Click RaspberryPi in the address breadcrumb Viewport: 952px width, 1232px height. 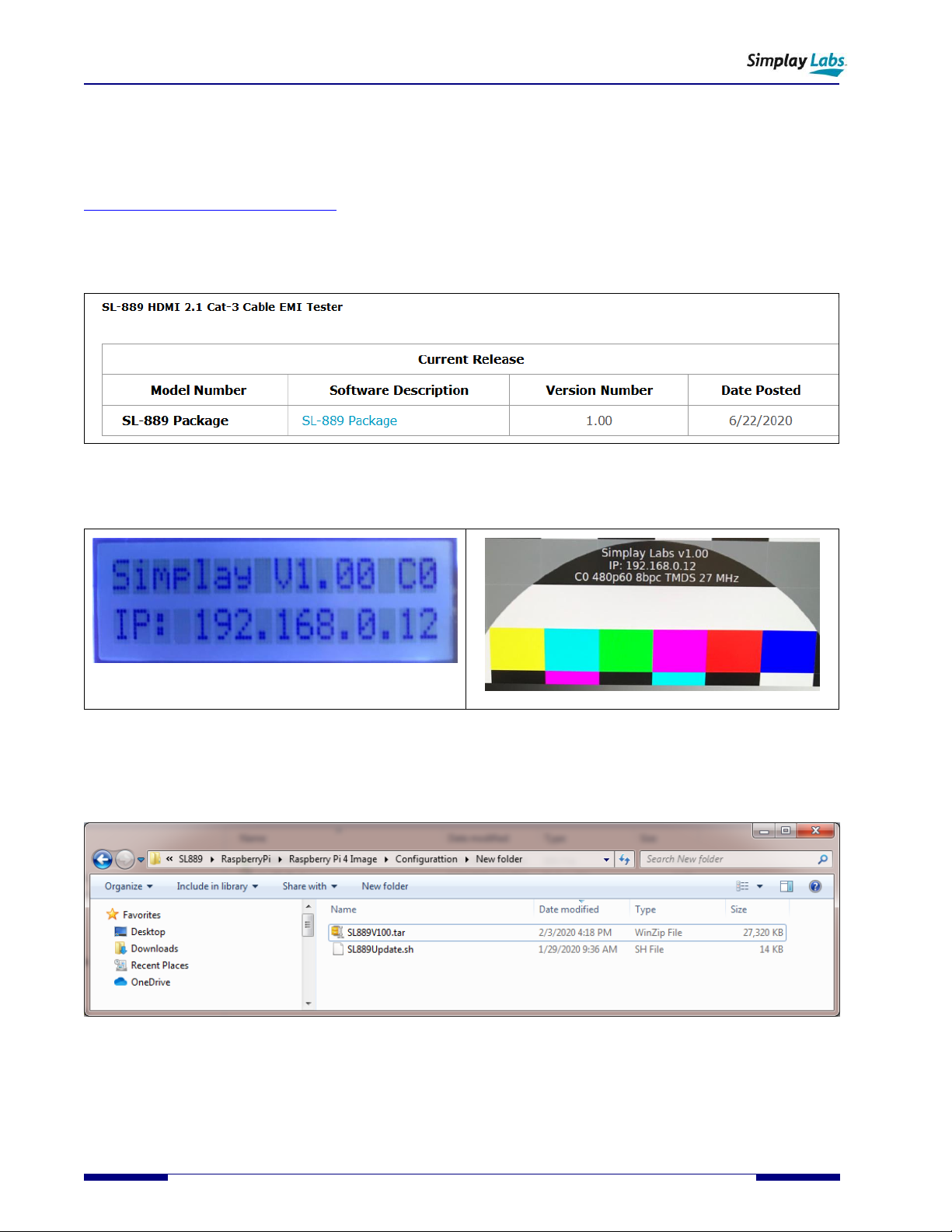click(246, 859)
